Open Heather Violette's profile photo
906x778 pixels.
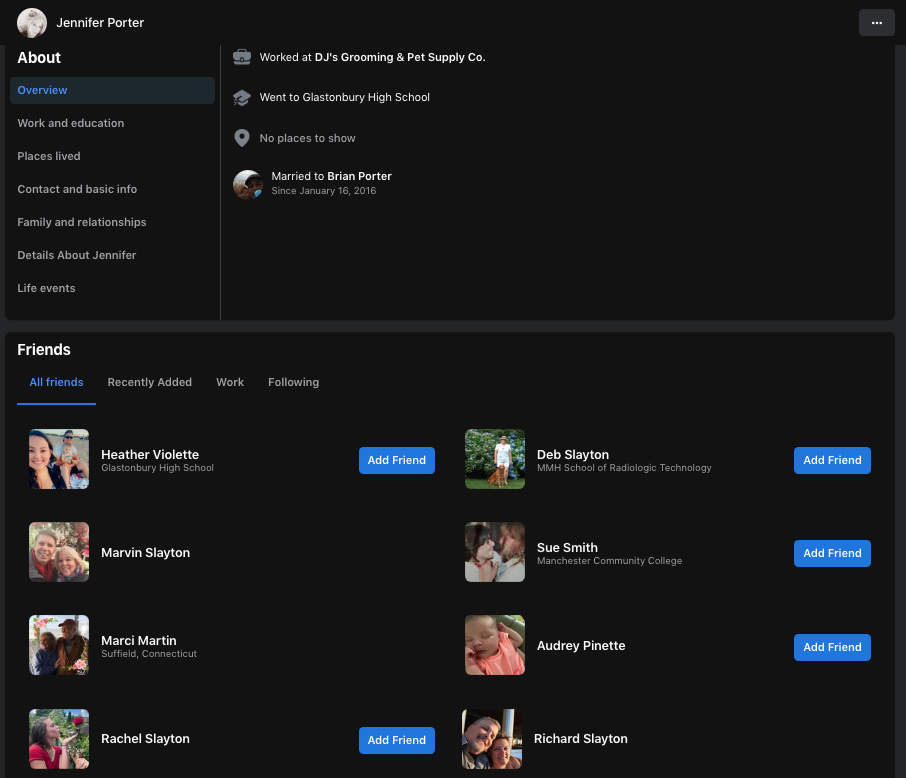tap(59, 459)
